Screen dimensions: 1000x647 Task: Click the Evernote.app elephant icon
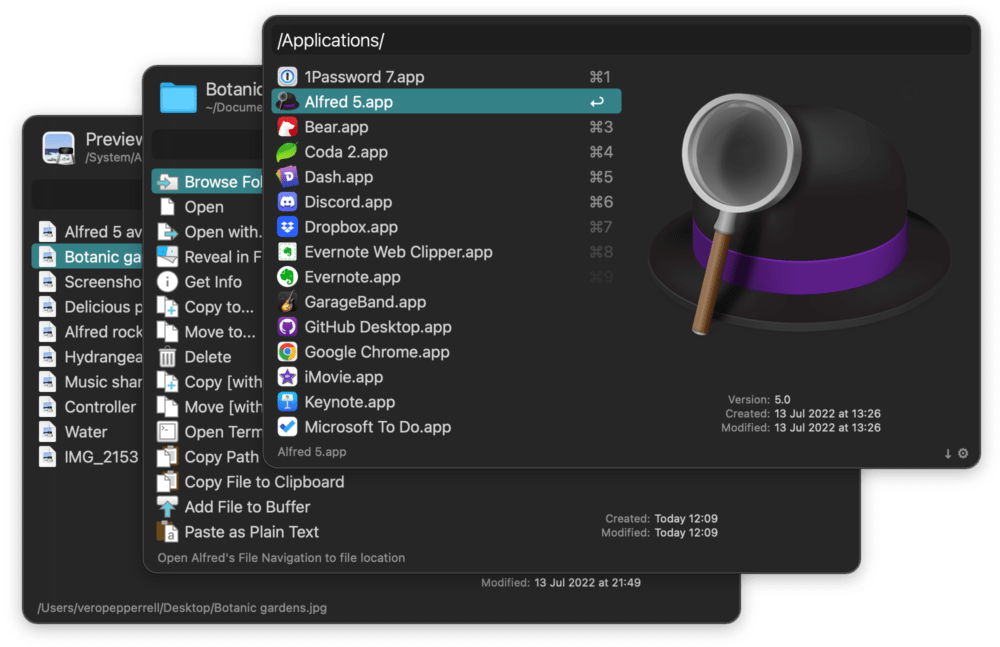tap(288, 277)
